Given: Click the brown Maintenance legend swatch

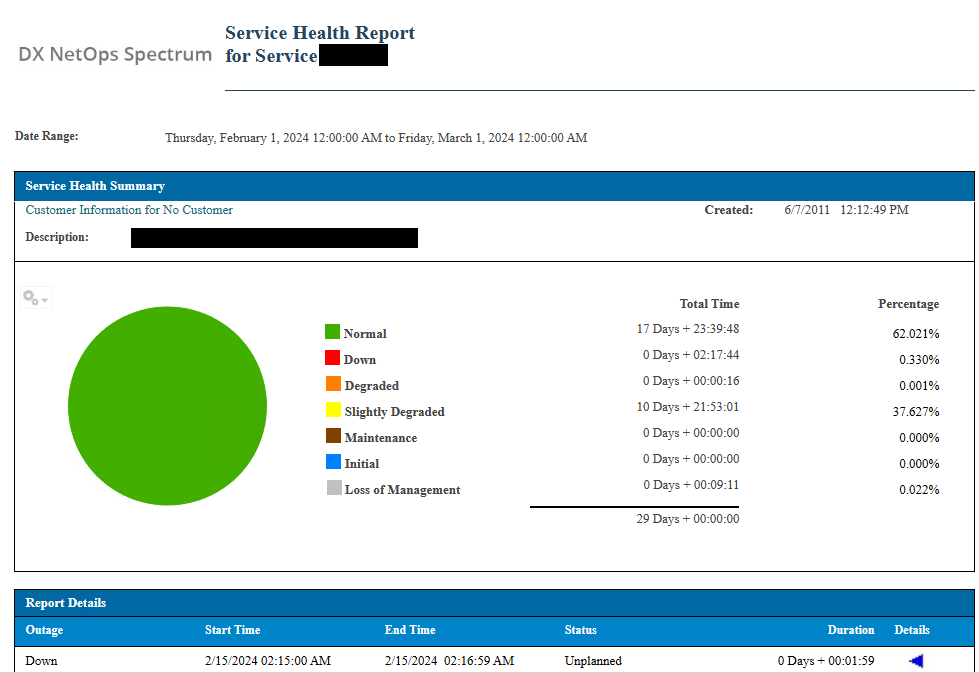Looking at the screenshot, I should (333, 436).
